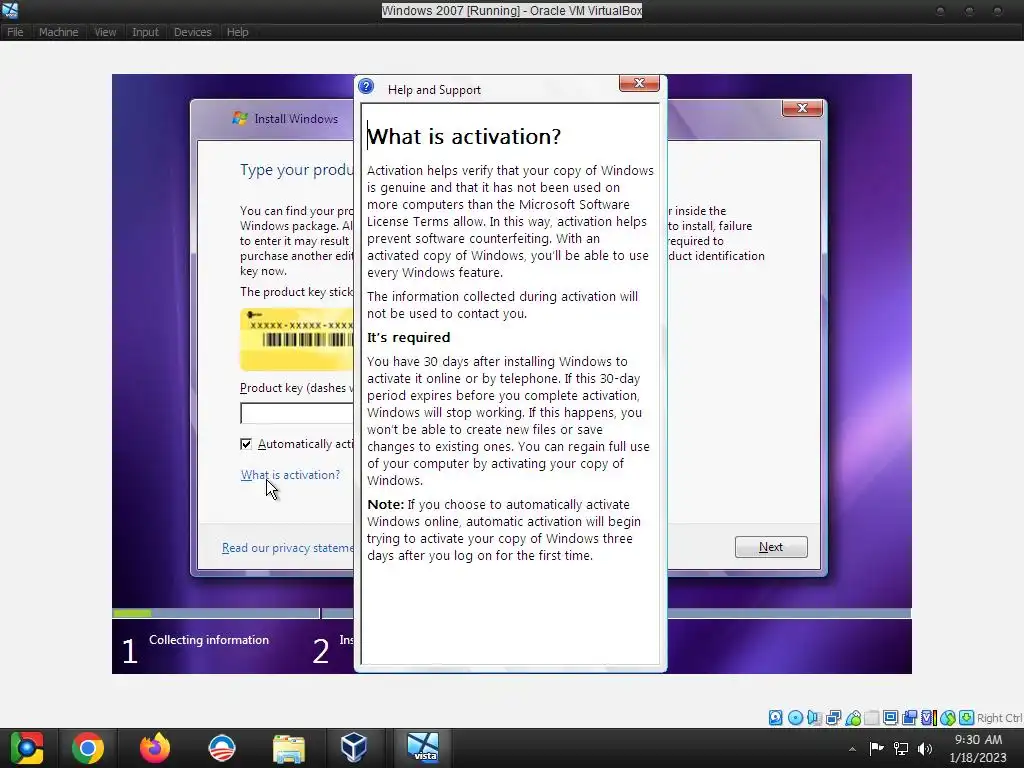
Task: Click the Note: bold text in help
Action: (x=385, y=504)
